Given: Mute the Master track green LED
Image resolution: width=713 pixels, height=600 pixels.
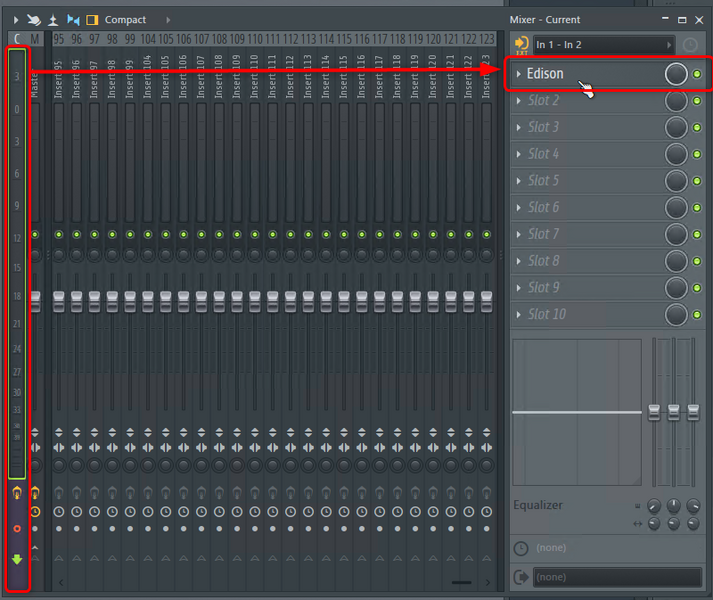Looking at the screenshot, I should [35, 235].
